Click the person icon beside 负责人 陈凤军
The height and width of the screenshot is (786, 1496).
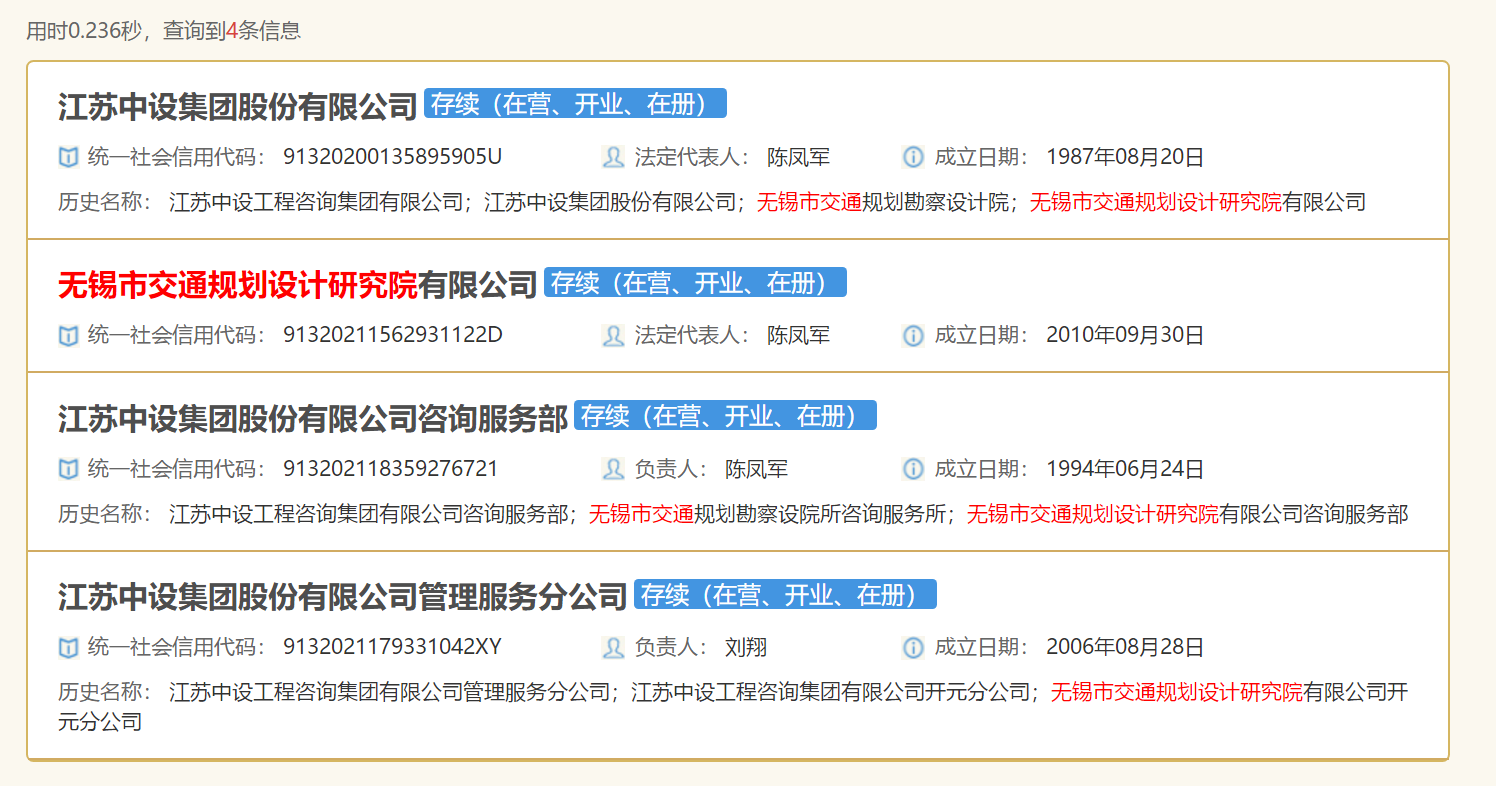tap(613, 469)
